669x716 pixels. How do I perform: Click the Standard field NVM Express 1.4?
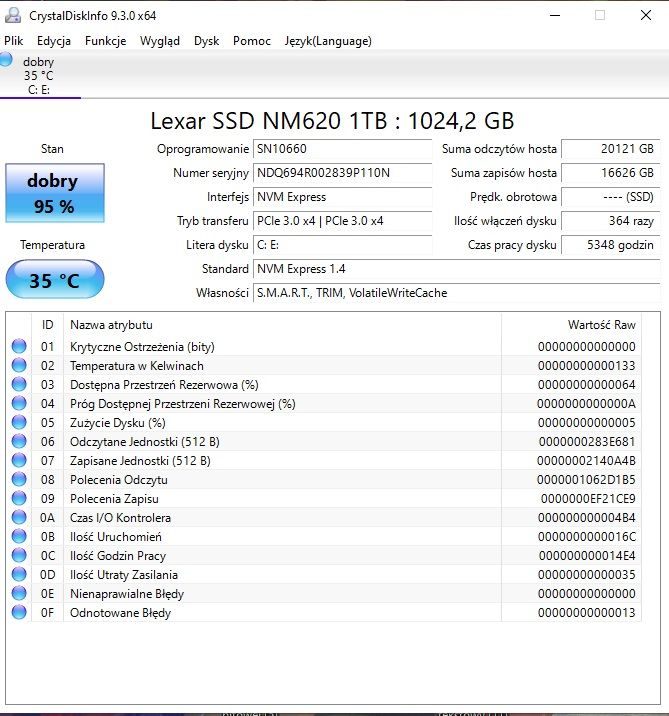click(456, 269)
